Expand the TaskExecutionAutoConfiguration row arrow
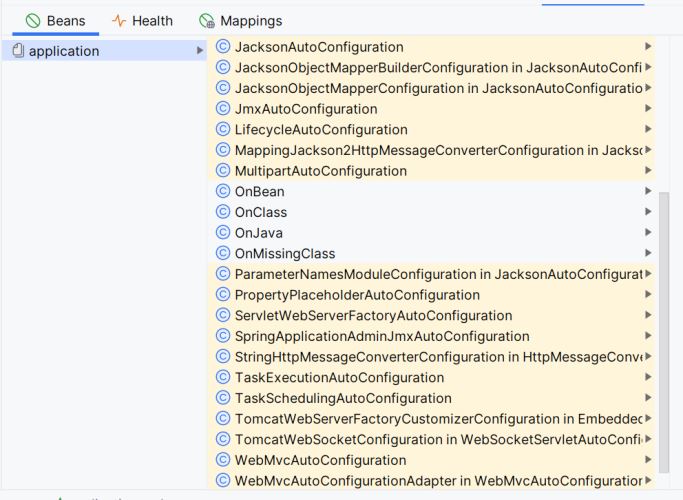Screen dimensions: 683x500 tap(648, 377)
